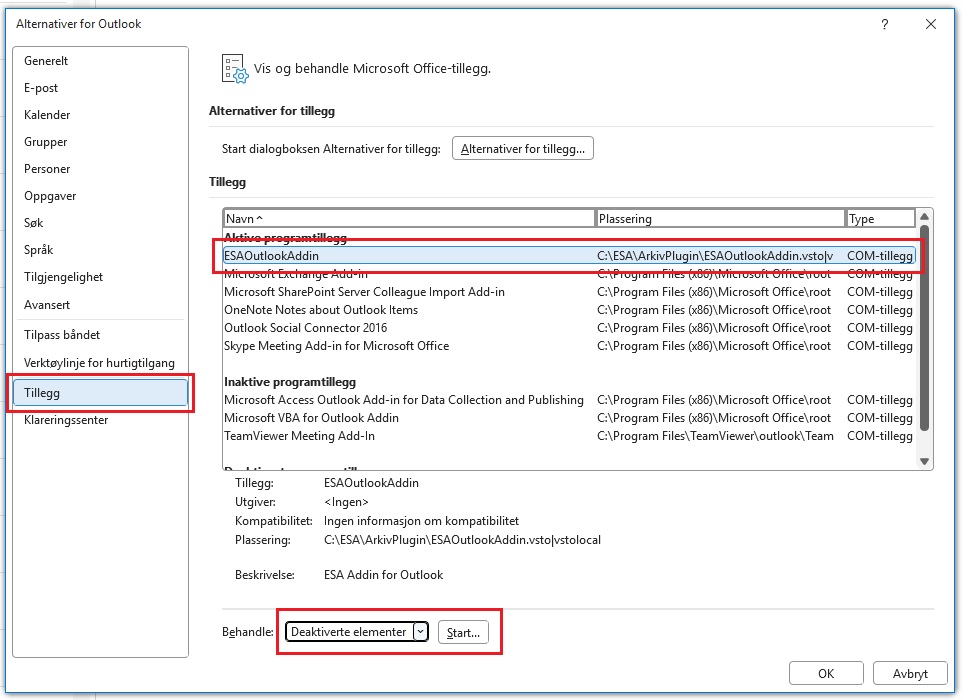Sort add-ins by the Navn column

coord(409,219)
